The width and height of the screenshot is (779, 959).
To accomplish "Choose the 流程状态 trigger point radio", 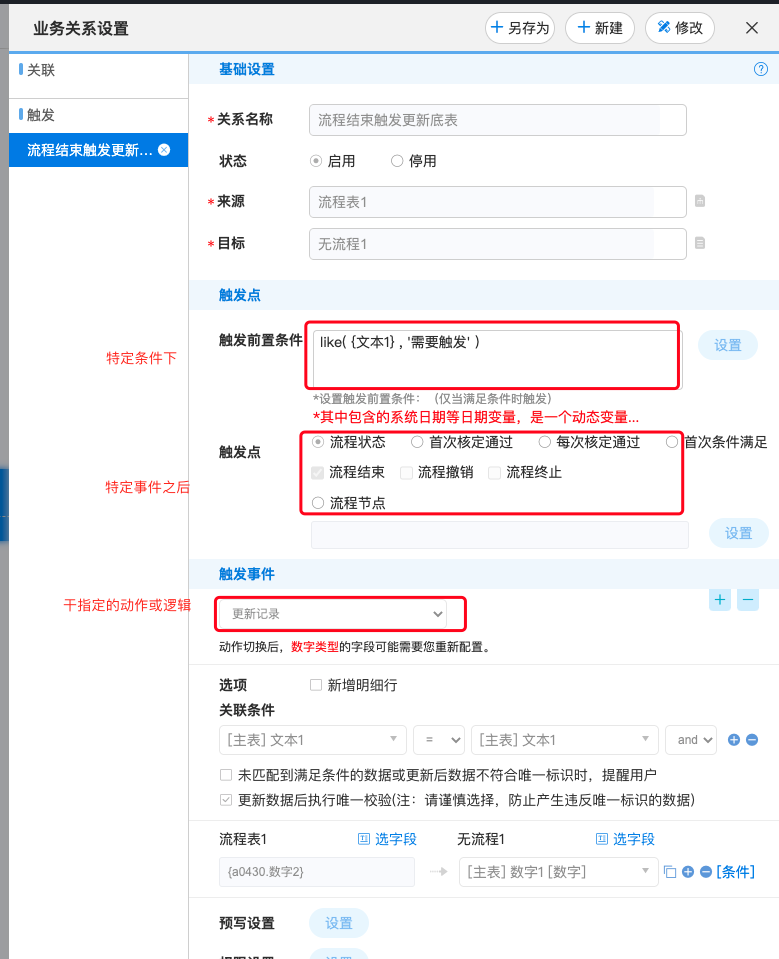I will [318, 442].
